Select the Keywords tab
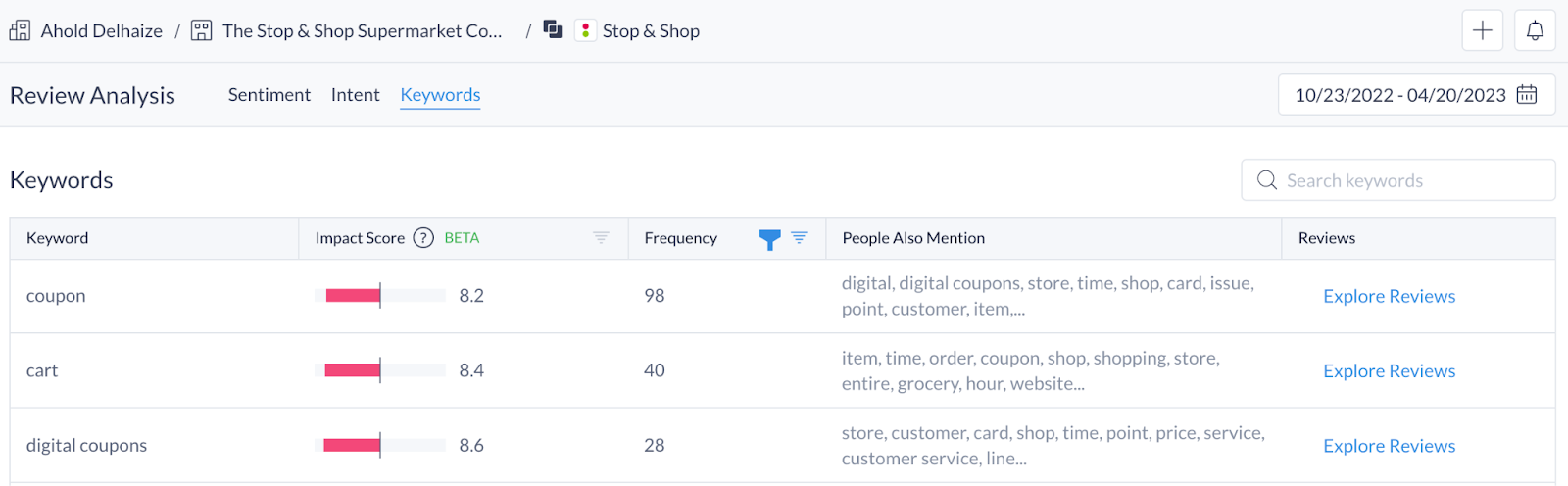Image resolution: width=1568 pixels, height=486 pixels. [x=440, y=95]
